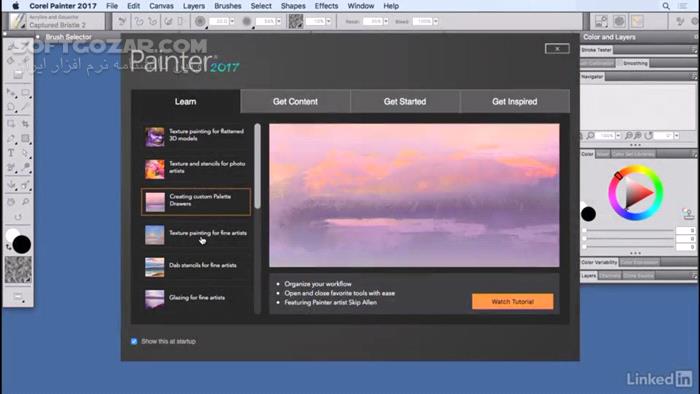This screenshot has height=394, width=700.
Task: Open the Stroke Tester panel options menu
Action: point(694,50)
